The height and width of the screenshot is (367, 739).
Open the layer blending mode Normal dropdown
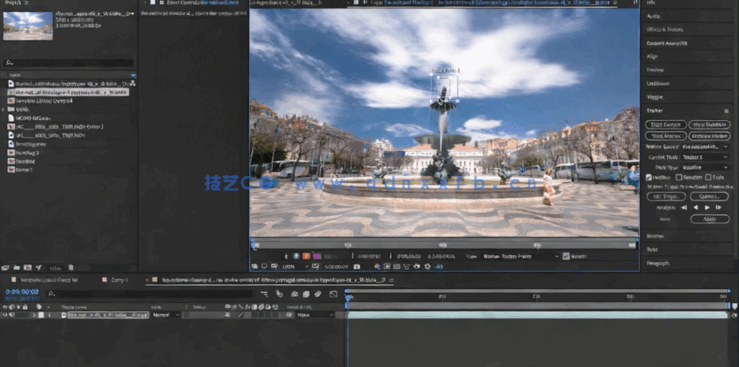(165, 315)
